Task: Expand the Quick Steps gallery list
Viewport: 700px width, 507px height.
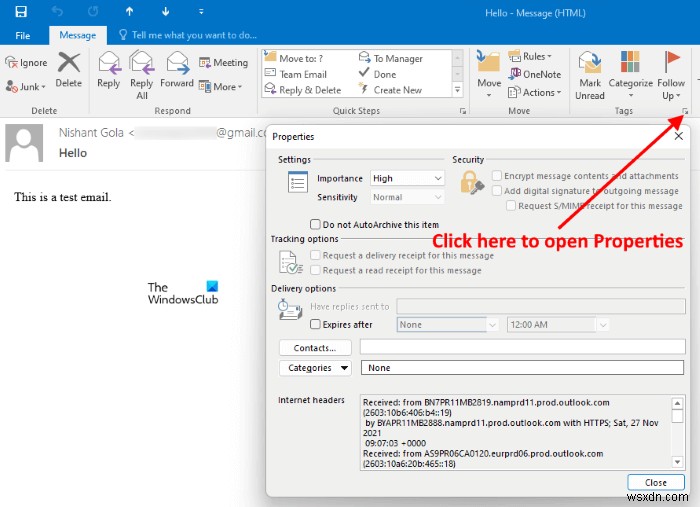Action: [x=458, y=90]
